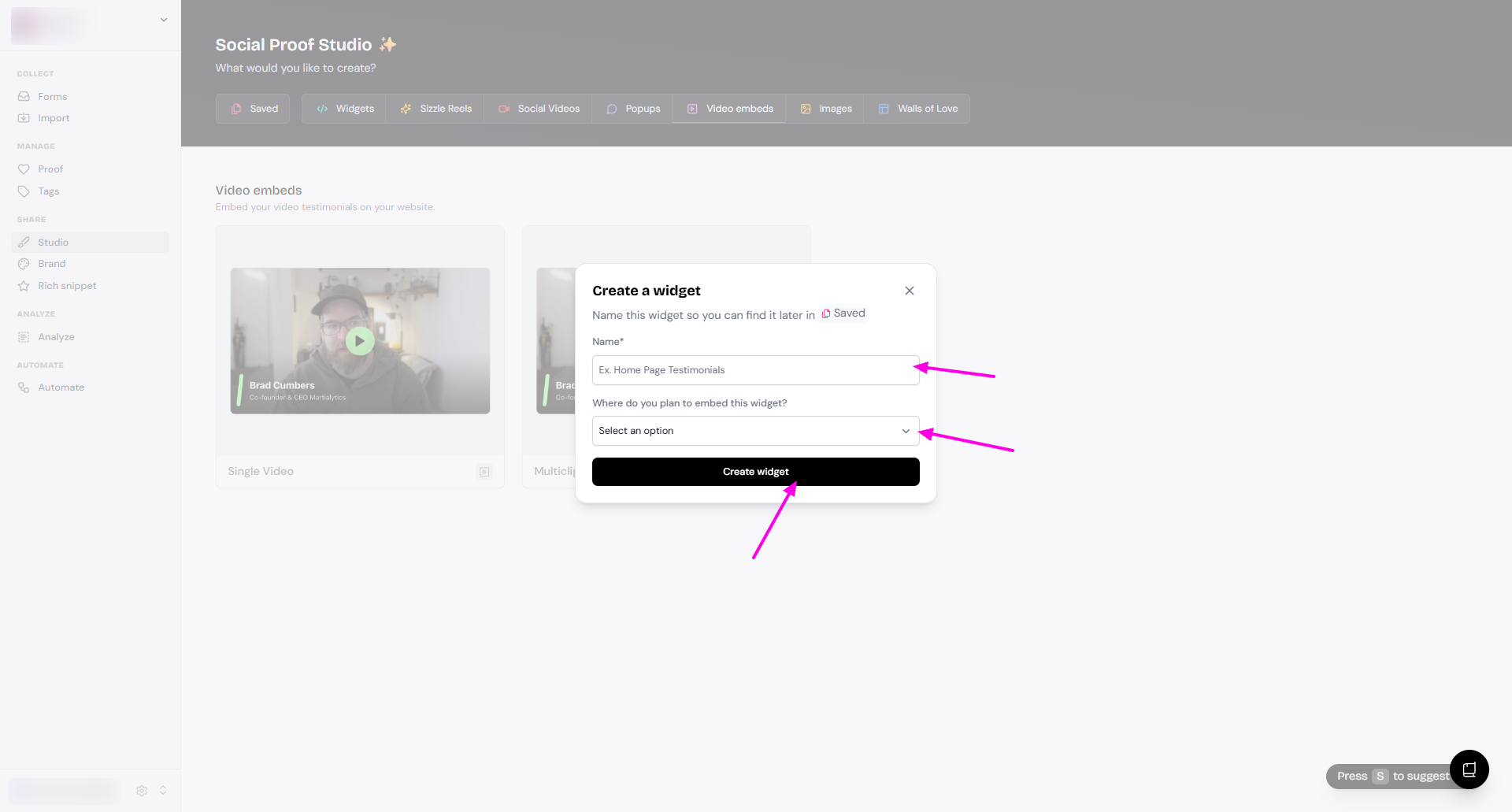Image resolution: width=1512 pixels, height=812 pixels.
Task: Open the chat widget icon bottom right
Action: pos(1469,769)
